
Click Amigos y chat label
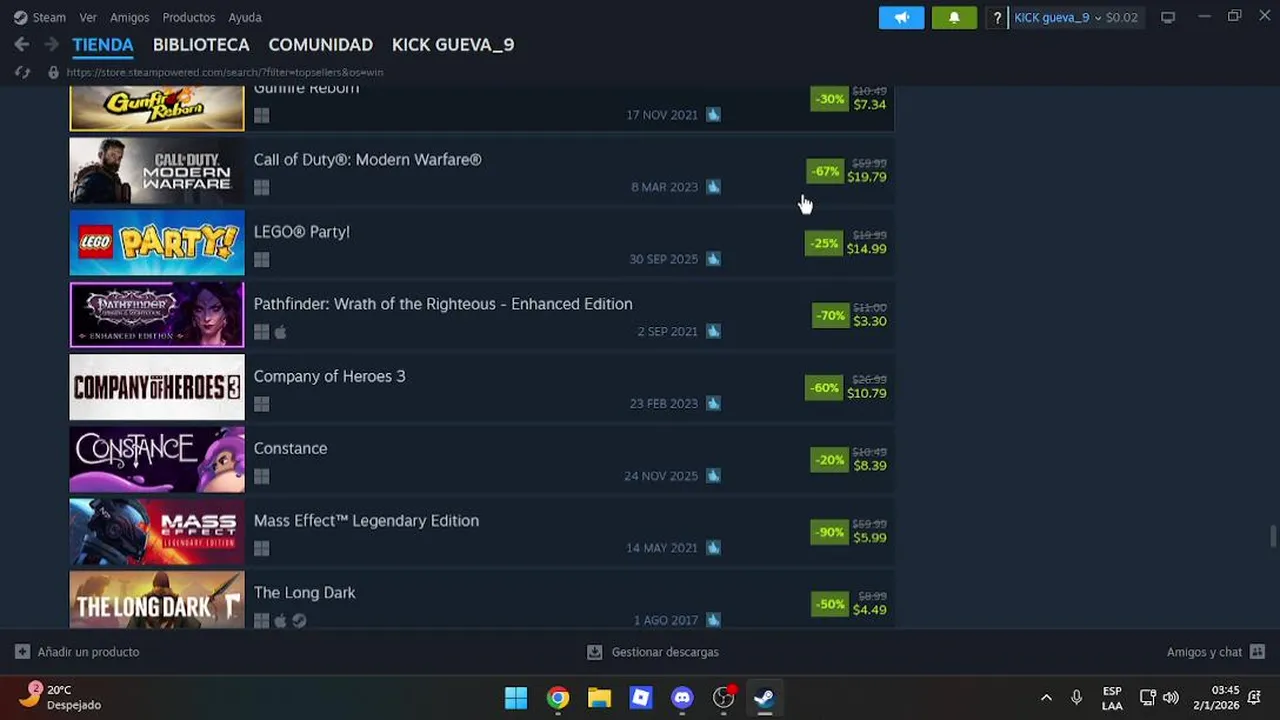[x=1204, y=652]
